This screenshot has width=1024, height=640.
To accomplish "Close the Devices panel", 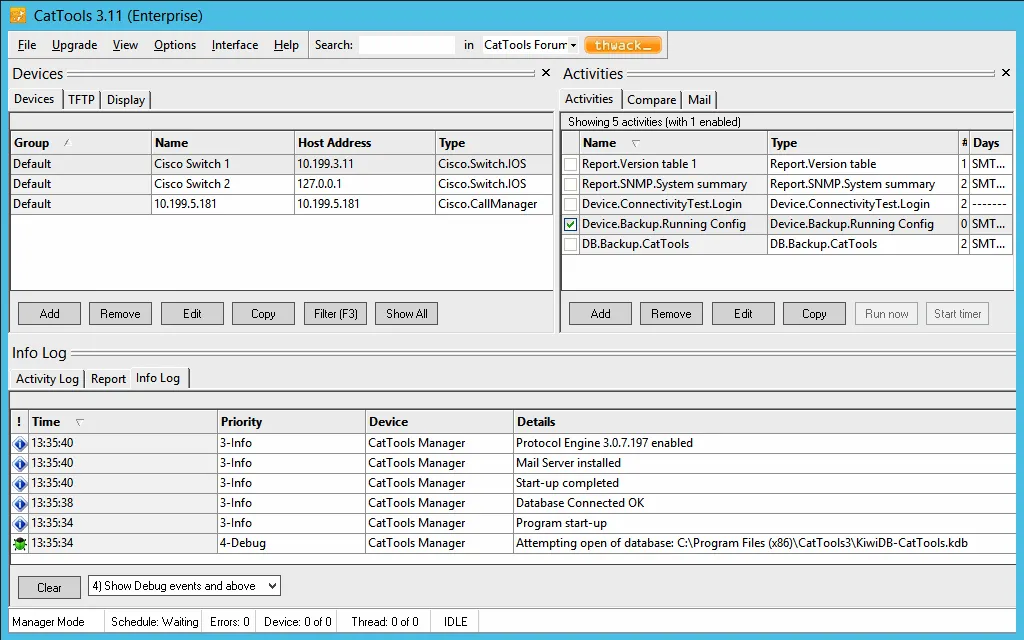I will (544, 73).
